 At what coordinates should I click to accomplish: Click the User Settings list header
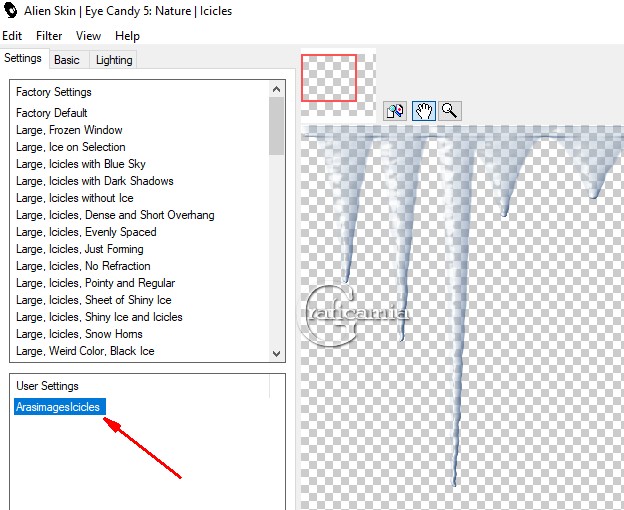[x=47, y=386]
